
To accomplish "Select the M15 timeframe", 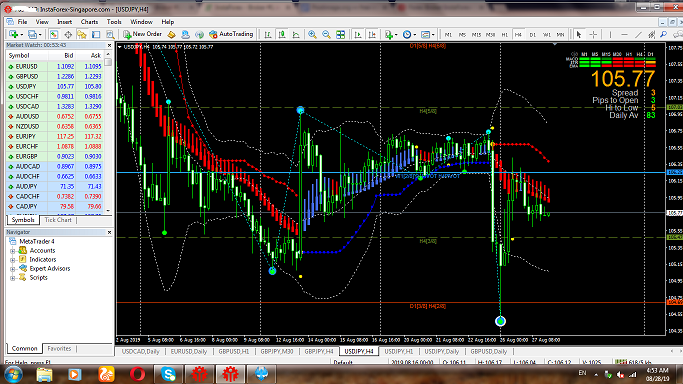I will point(476,34).
